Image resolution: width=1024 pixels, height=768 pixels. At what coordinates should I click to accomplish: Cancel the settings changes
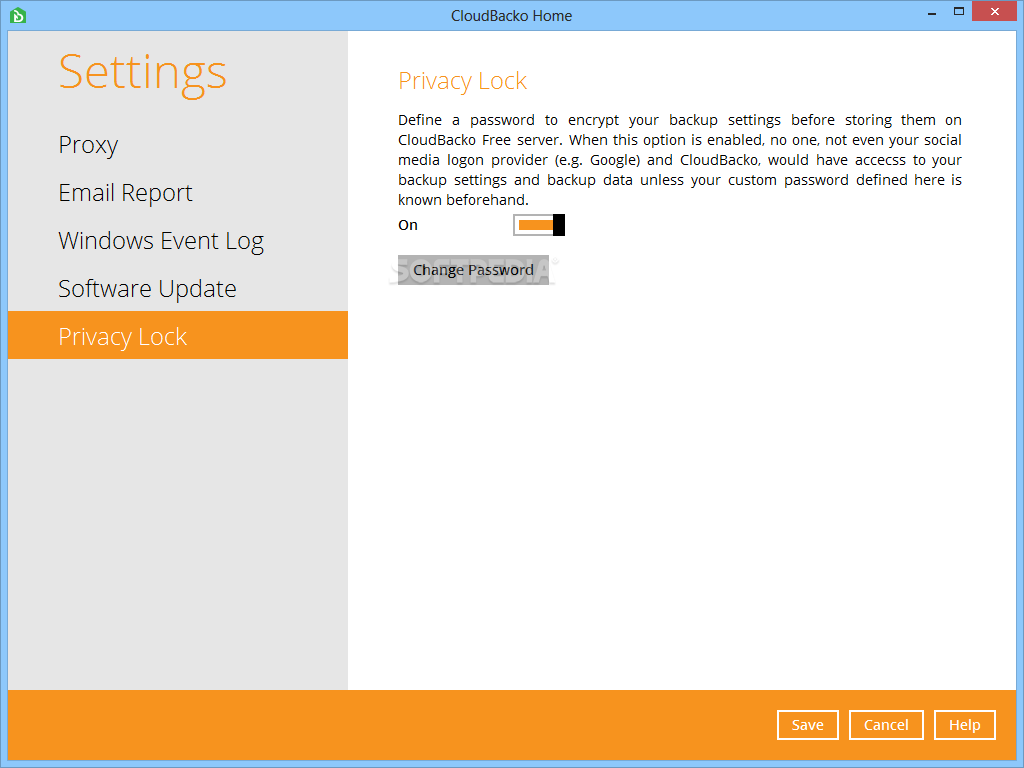(886, 725)
